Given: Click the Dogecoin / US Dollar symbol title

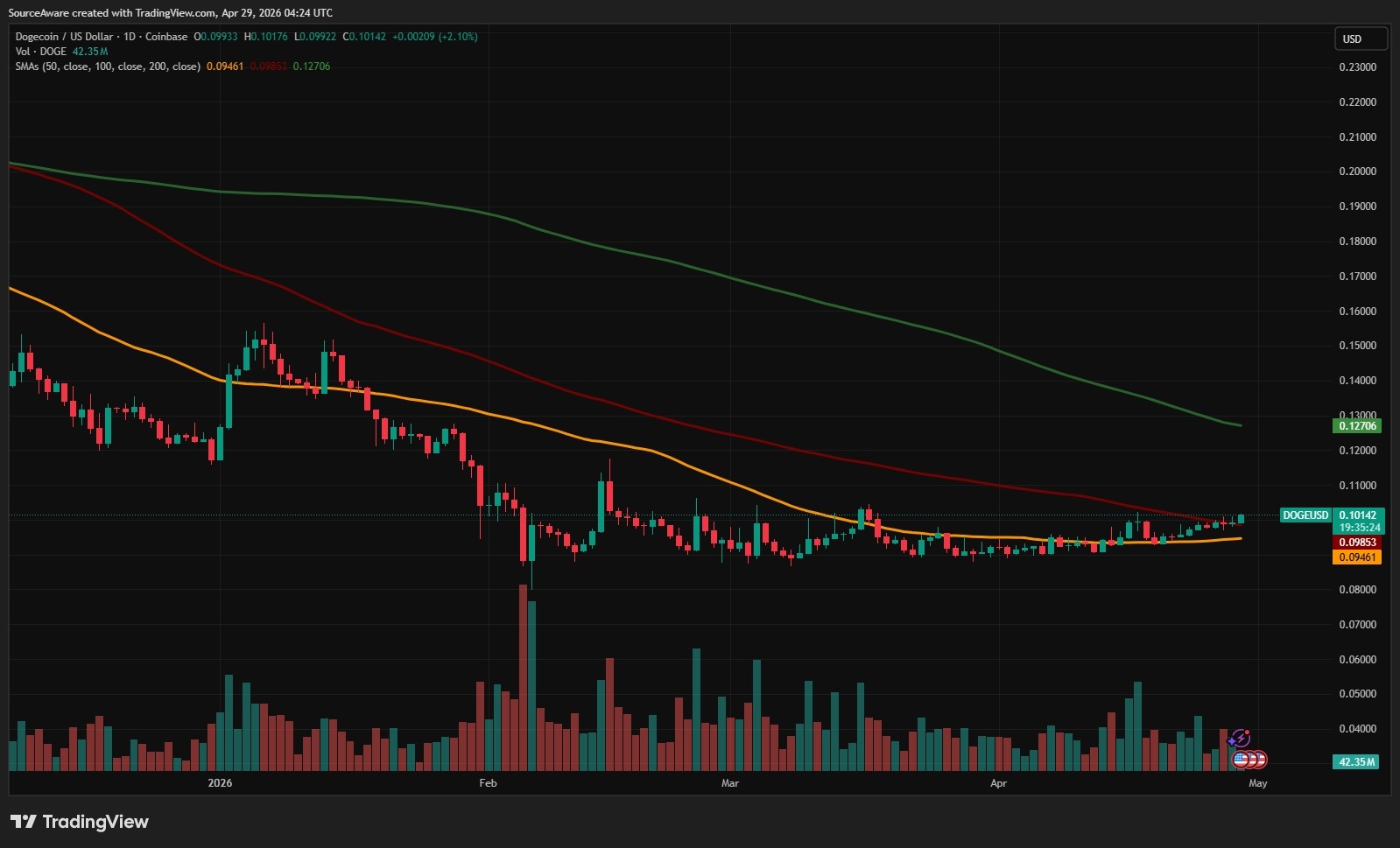Looking at the screenshot, I should (65, 37).
